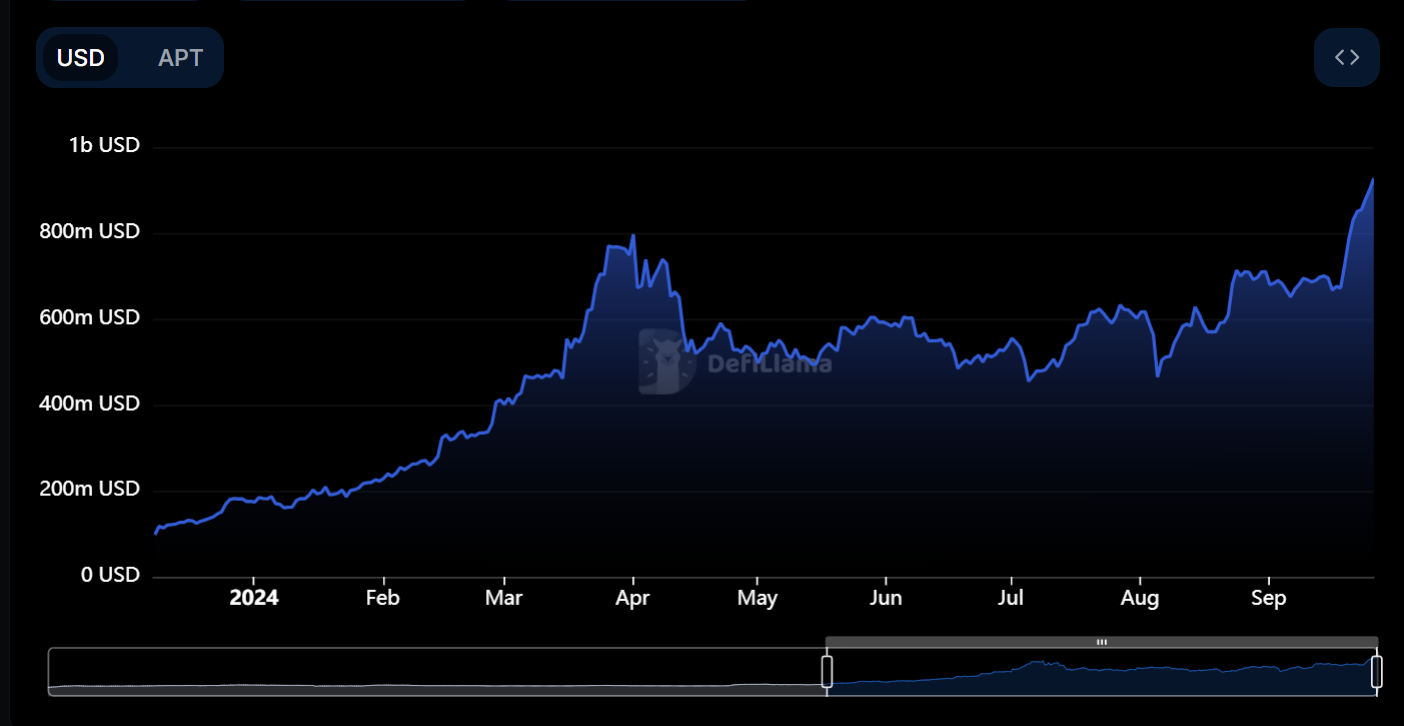Switch chart denomination to USD

81,58
